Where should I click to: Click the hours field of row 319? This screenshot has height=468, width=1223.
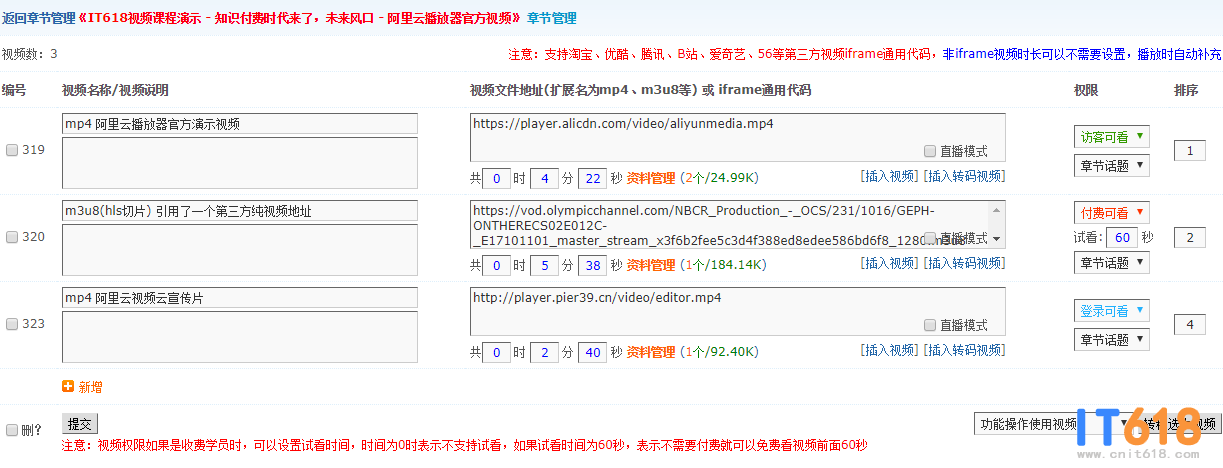pyautogui.click(x=496, y=179)
